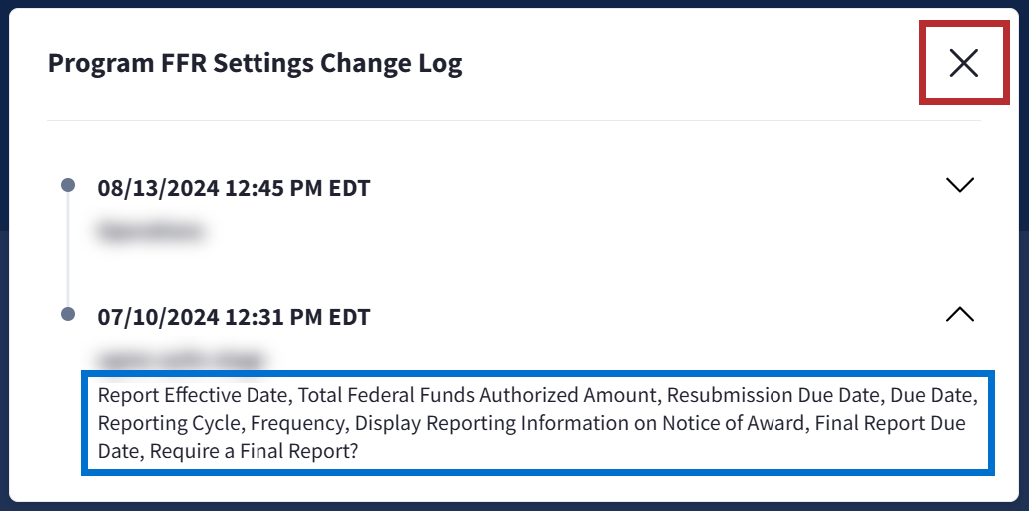Screen dimensions: 1029x511
Task: Click the 08/13/2024 12:45 PM EDT timestamp
Action: coord(233,187)
